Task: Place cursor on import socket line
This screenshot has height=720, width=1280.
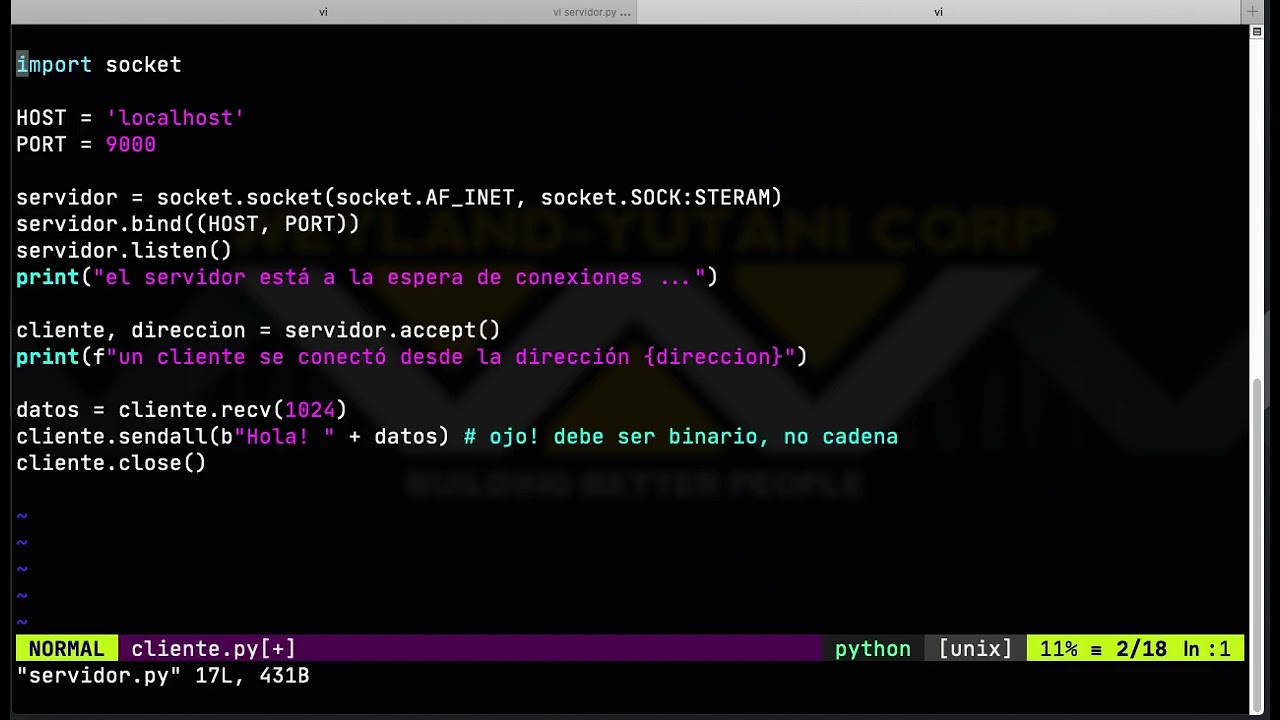Action: pos(99,65)
